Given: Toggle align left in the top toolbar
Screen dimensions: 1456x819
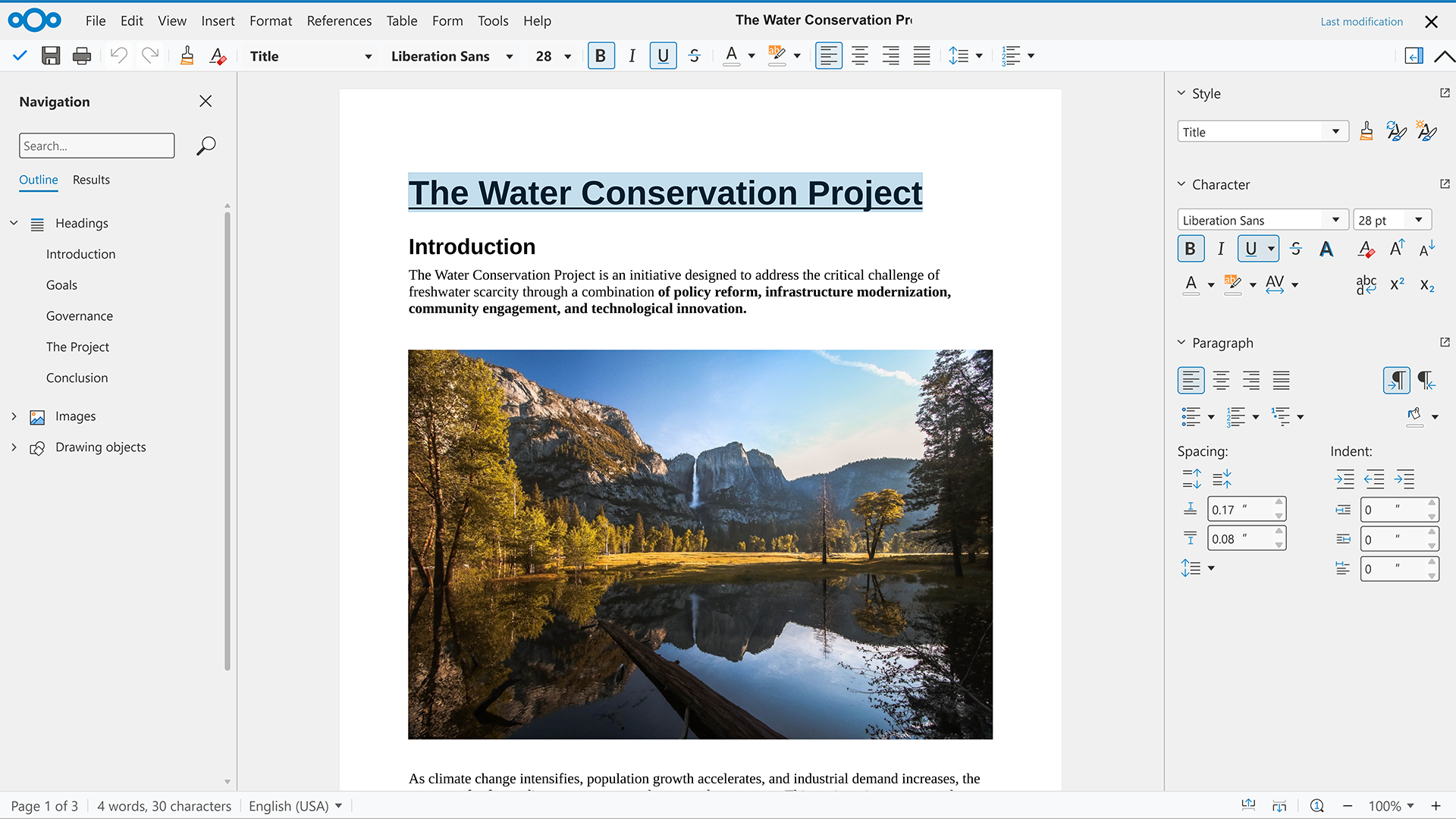Looking at the screenshot, I should (x=829, y=55).
